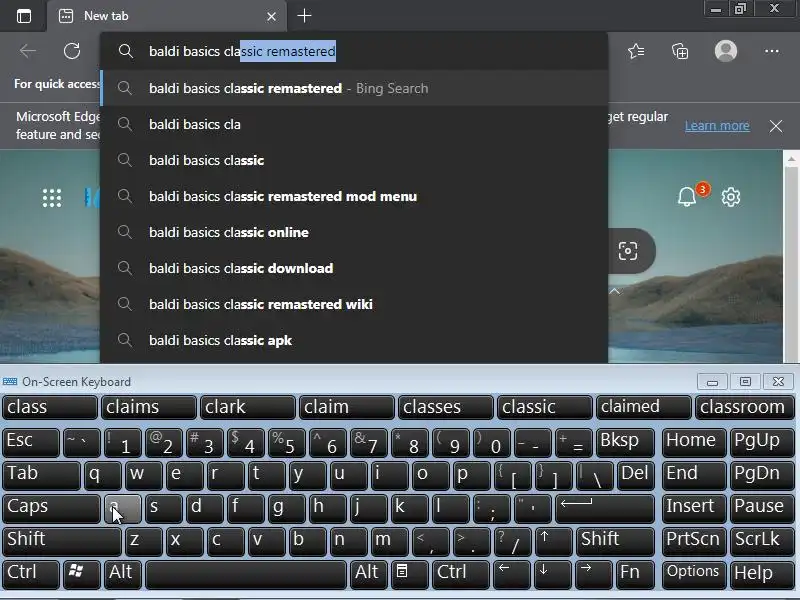Dismiss the Microsoft Edge info banner
The width and height of the screenshot is (800, 600).
[776, 126]
